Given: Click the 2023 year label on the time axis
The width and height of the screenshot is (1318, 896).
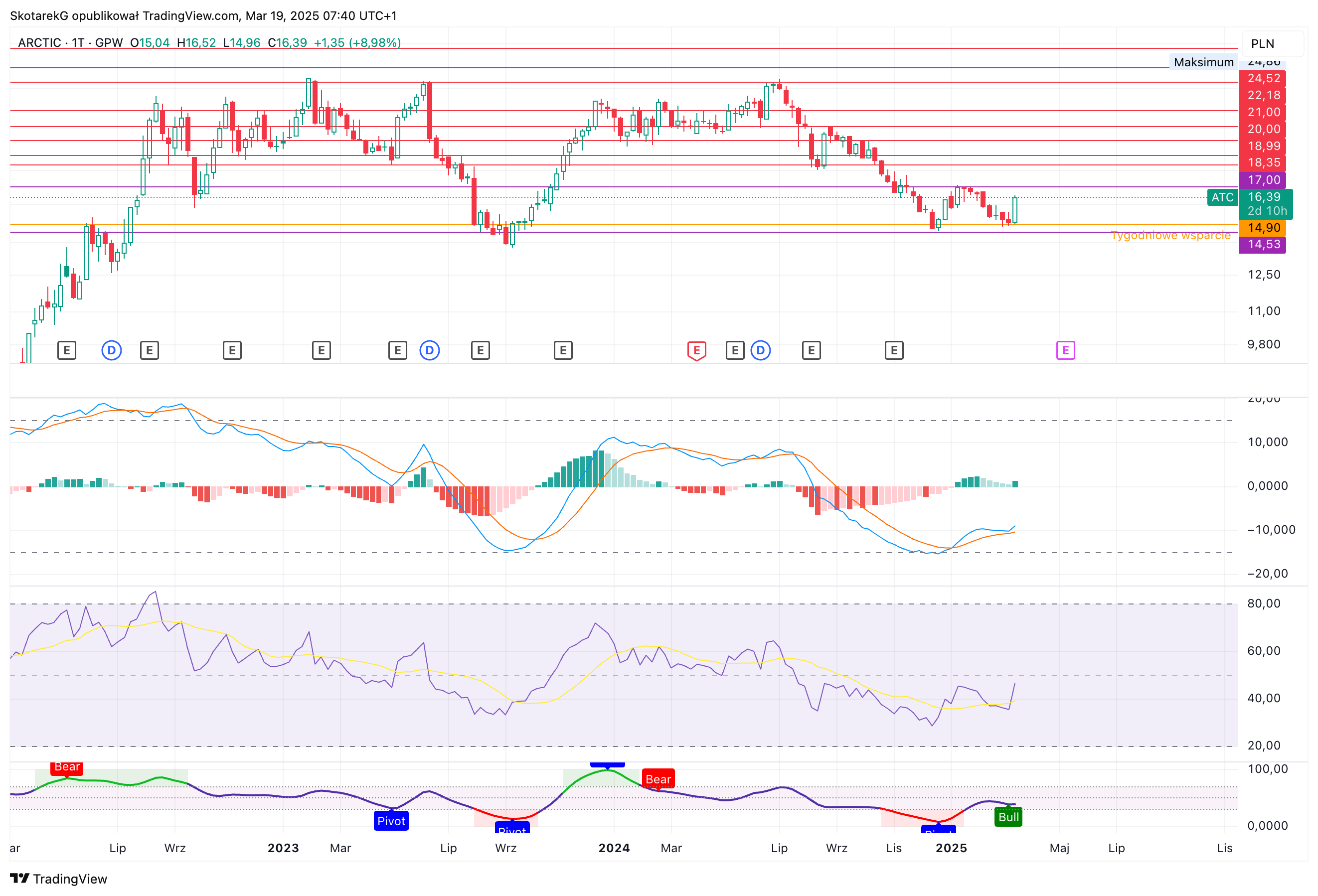Looking at the screenshot, I should (x=283, y=848).
